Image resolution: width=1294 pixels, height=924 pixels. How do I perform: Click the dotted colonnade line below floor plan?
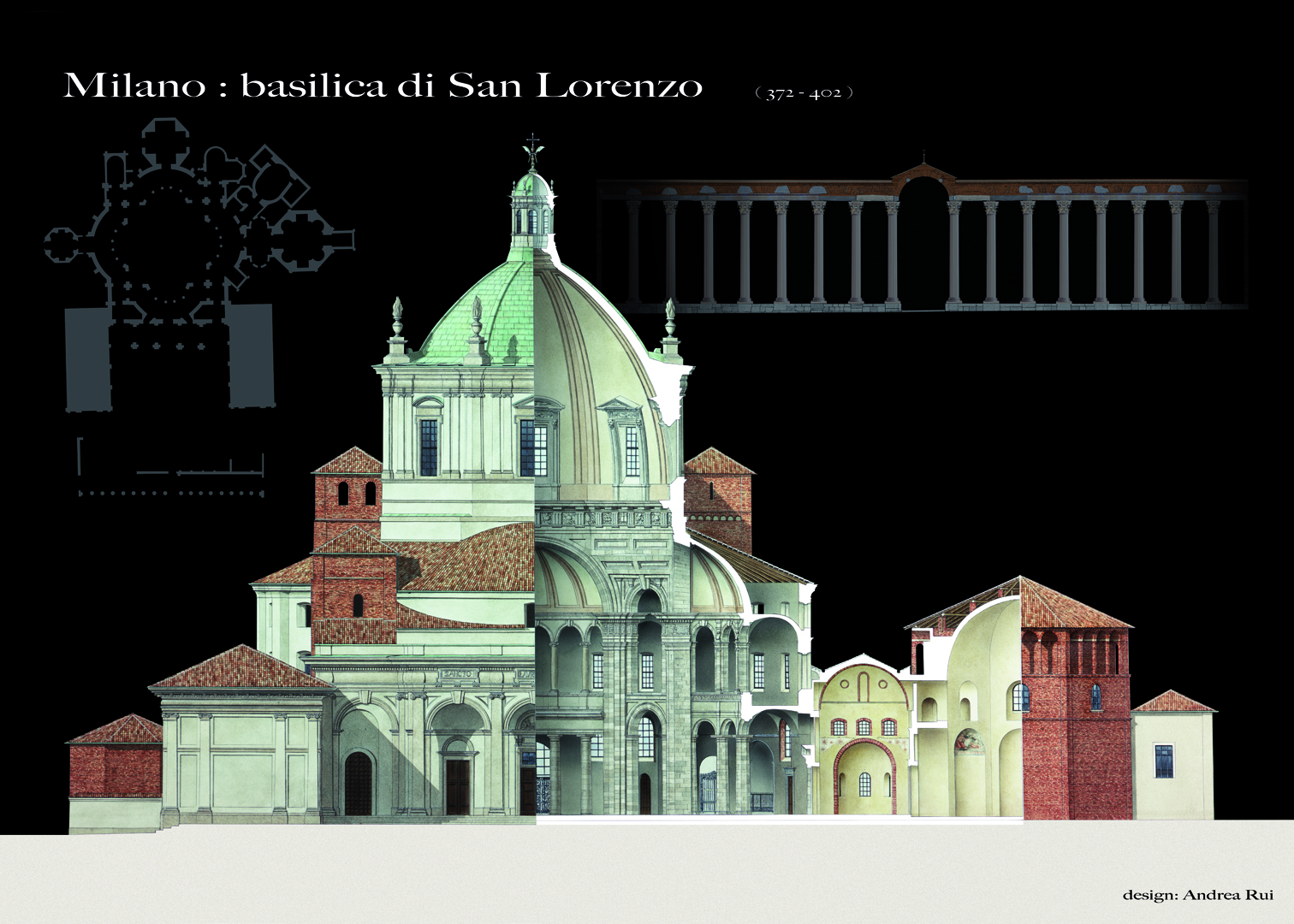tap(171, 494)
